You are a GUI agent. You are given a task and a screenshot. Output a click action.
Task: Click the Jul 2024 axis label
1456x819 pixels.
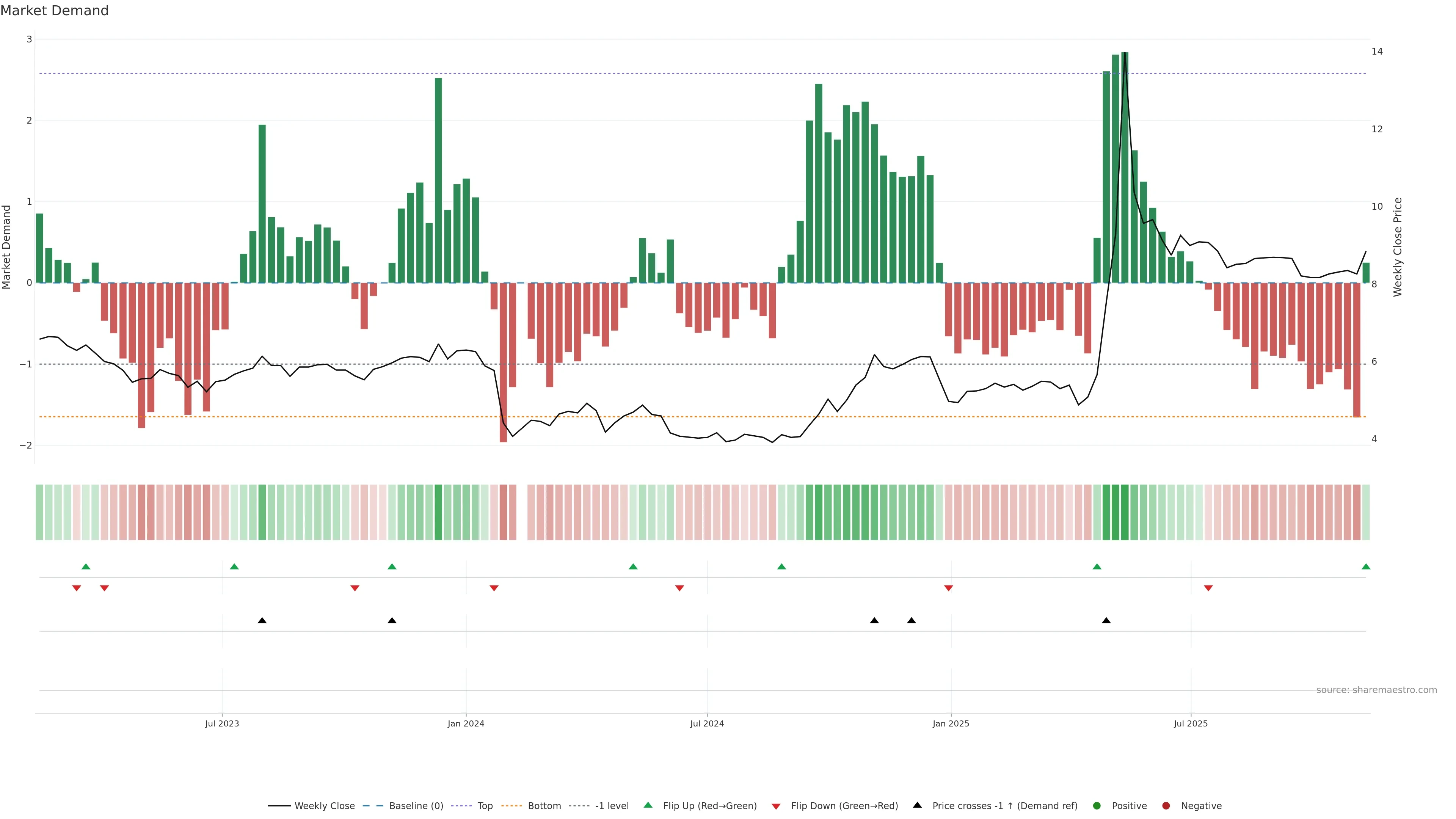point(707,724)
